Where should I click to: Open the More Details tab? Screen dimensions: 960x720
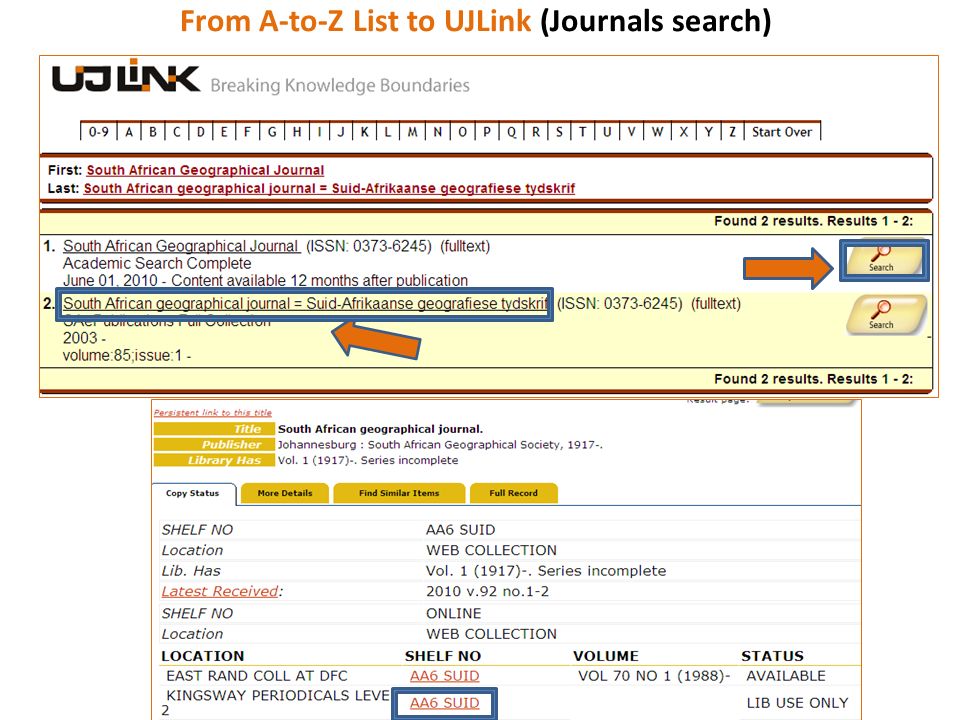[x=285, y=493]
